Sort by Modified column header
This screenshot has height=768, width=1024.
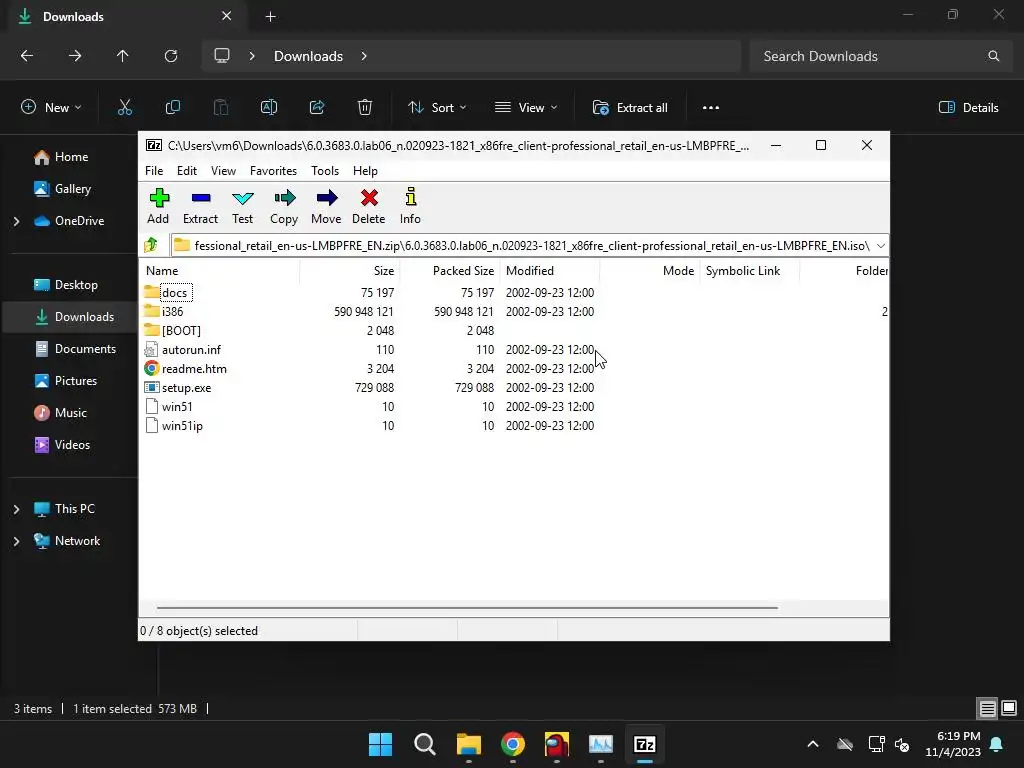550,270
